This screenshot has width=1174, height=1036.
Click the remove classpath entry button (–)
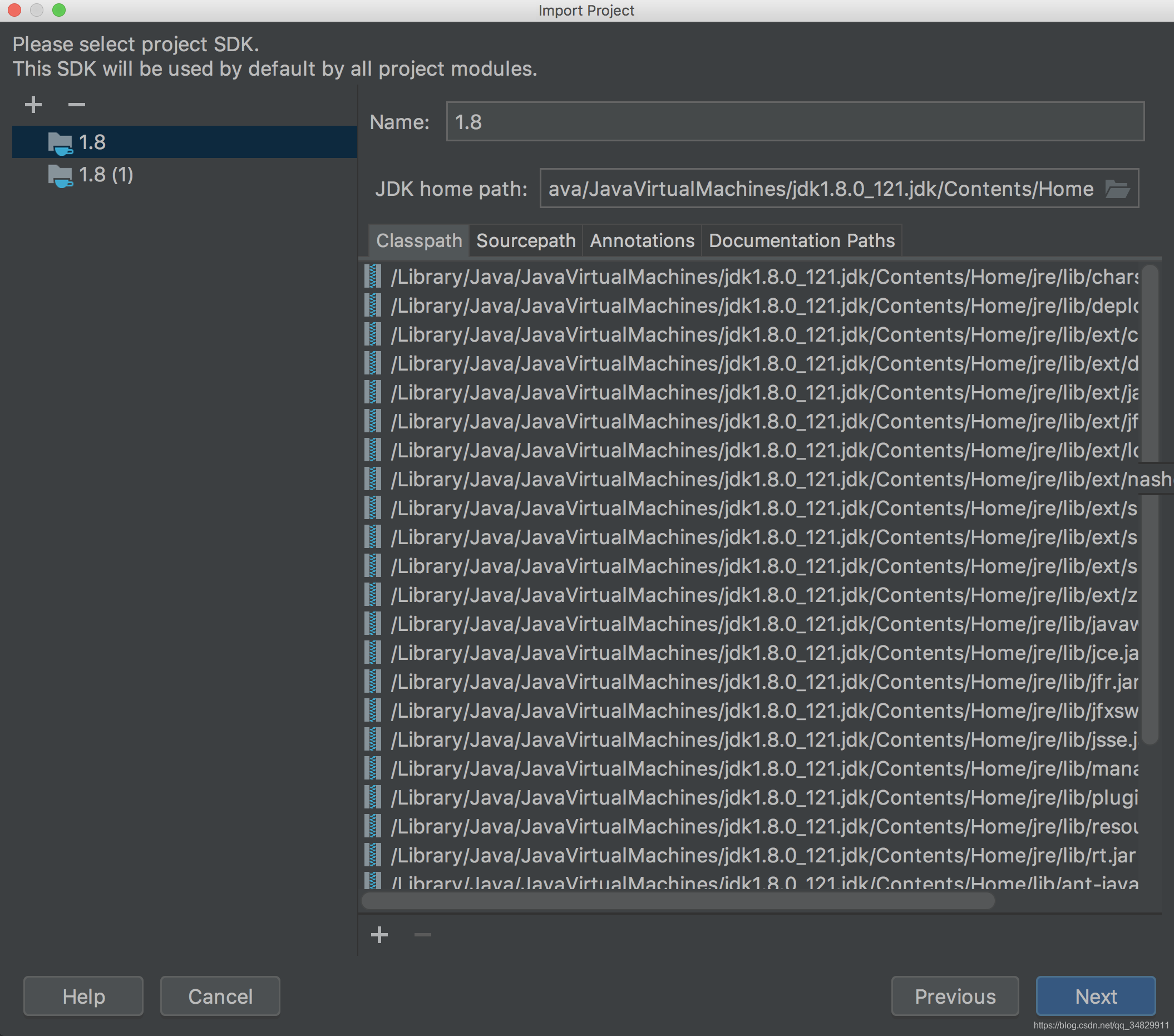(422, 933)
